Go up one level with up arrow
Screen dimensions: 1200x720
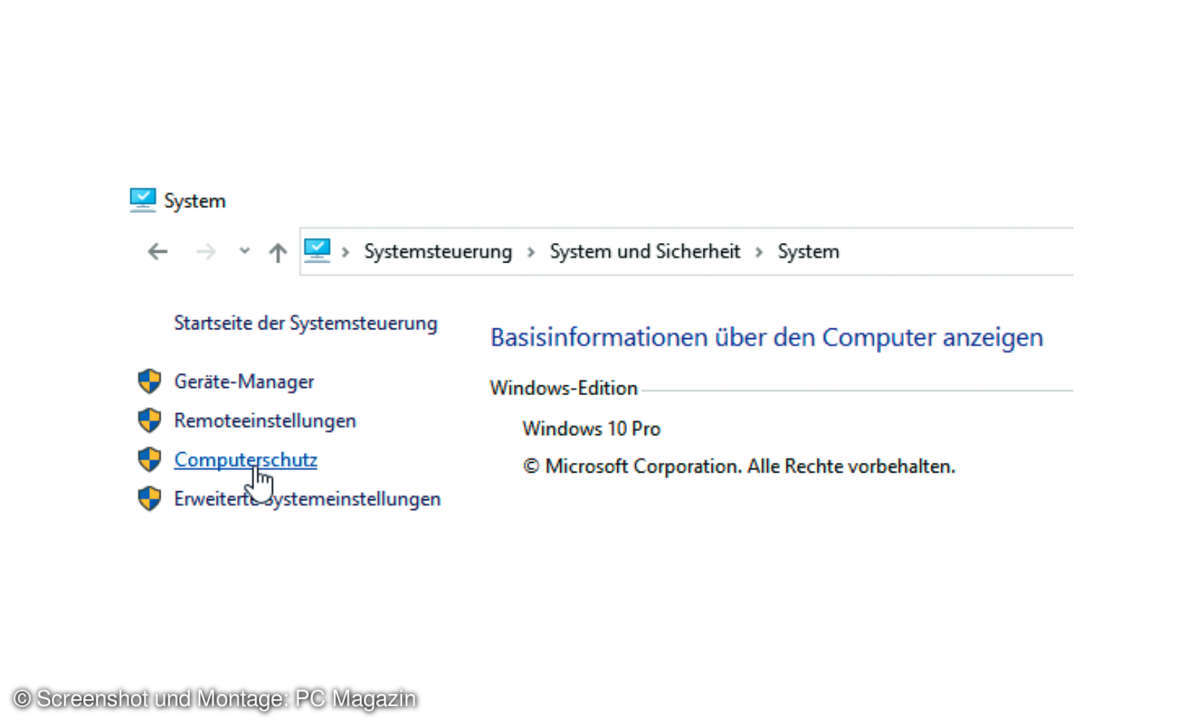pyautogui.click(x=278, y=252)
